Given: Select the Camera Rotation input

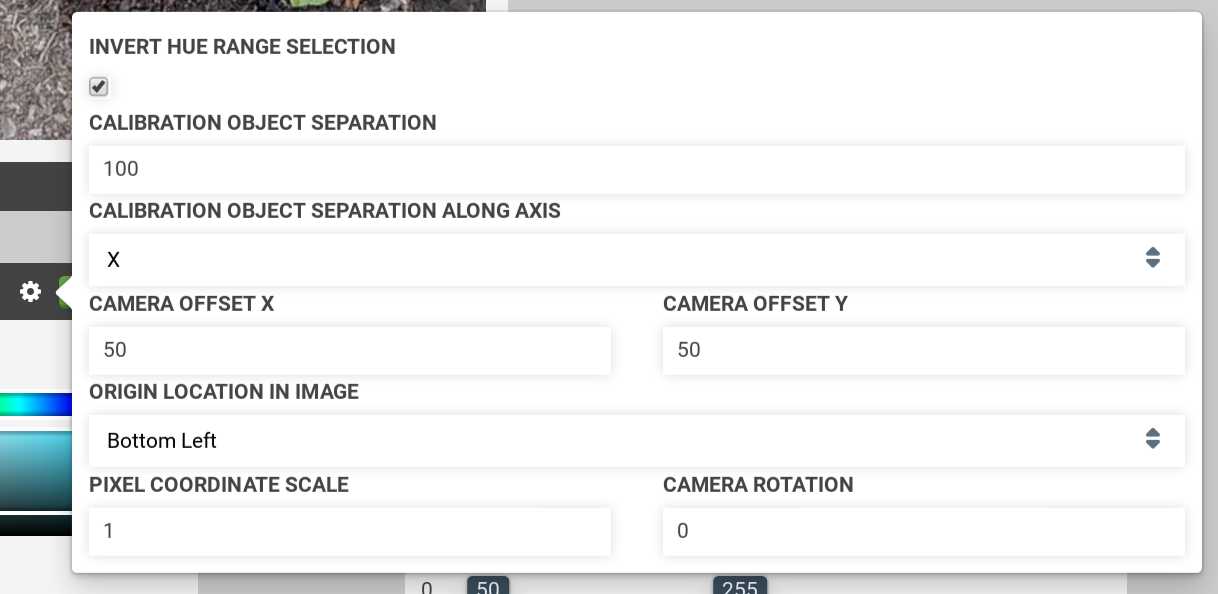Looking at the screenshot, I should point(923,531).
